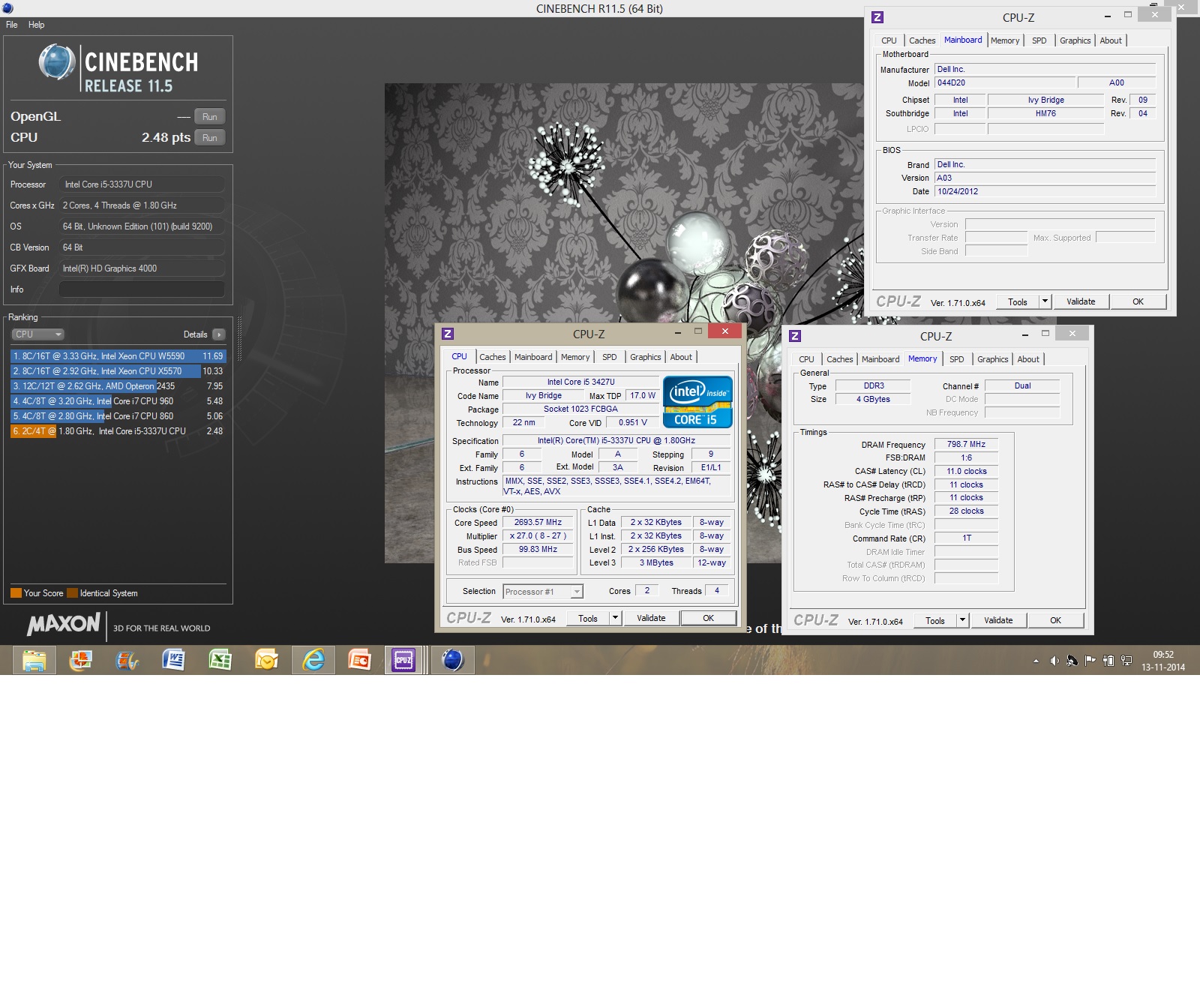
Task: Show hidden system tray icons
Action: pos(1036,661)
